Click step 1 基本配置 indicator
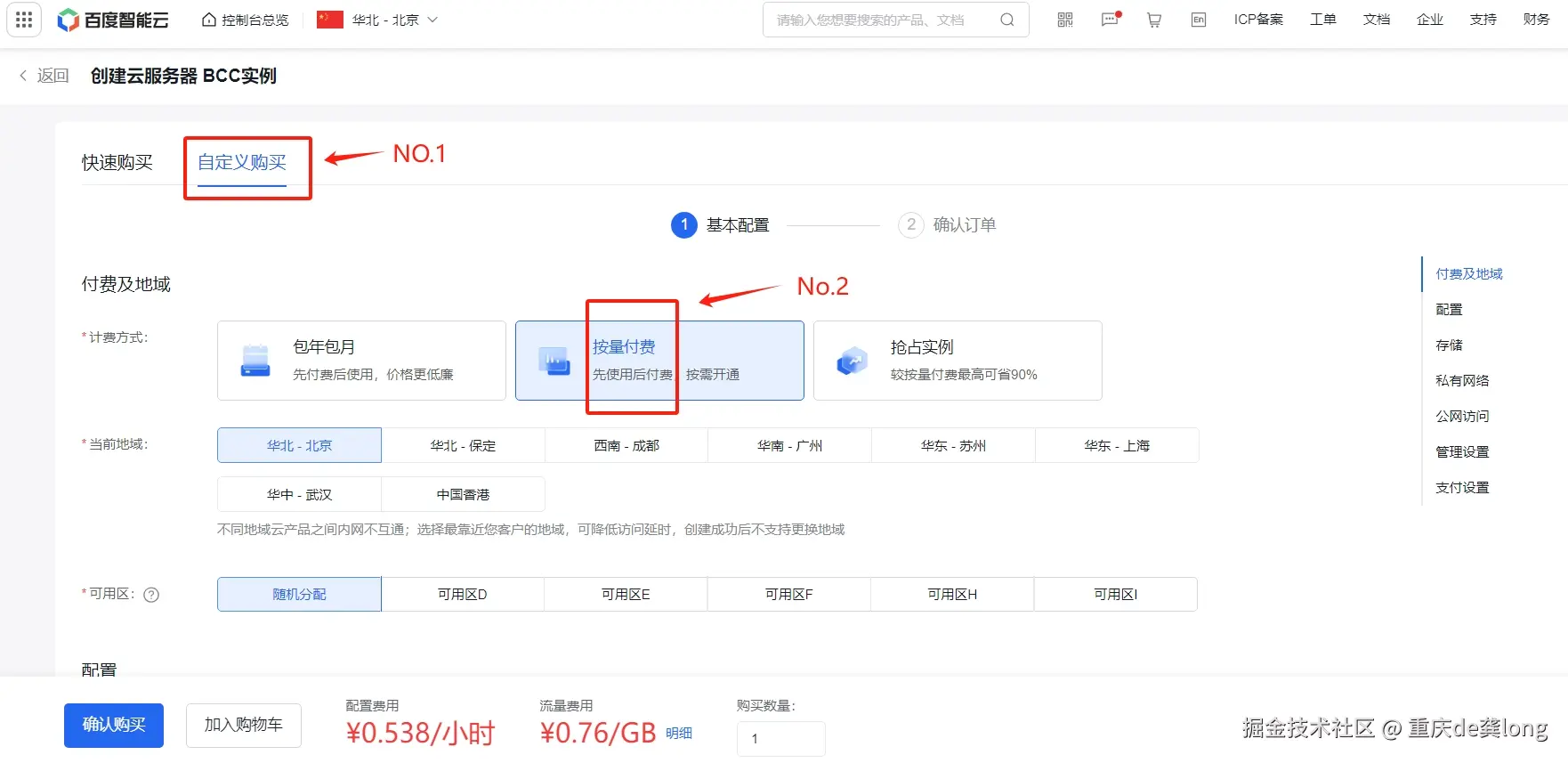Screen dimensions: 1568x763 (x=720, y=225)
